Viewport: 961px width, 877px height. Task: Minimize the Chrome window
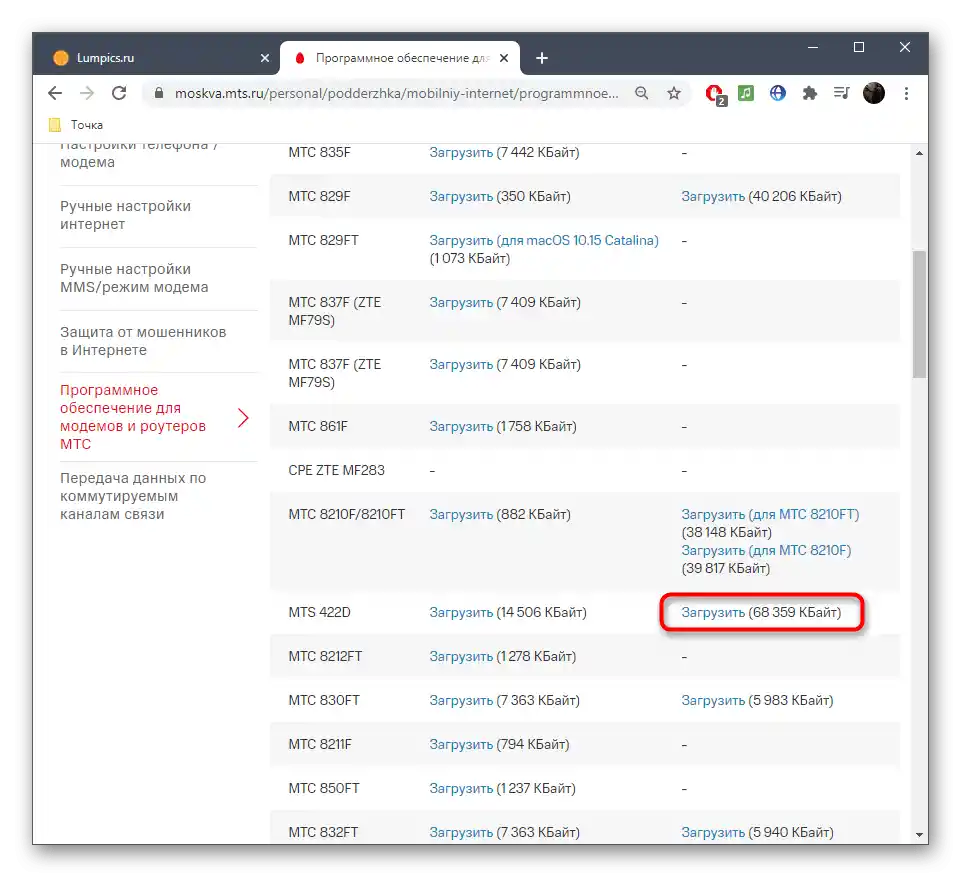tap(813, 47)
